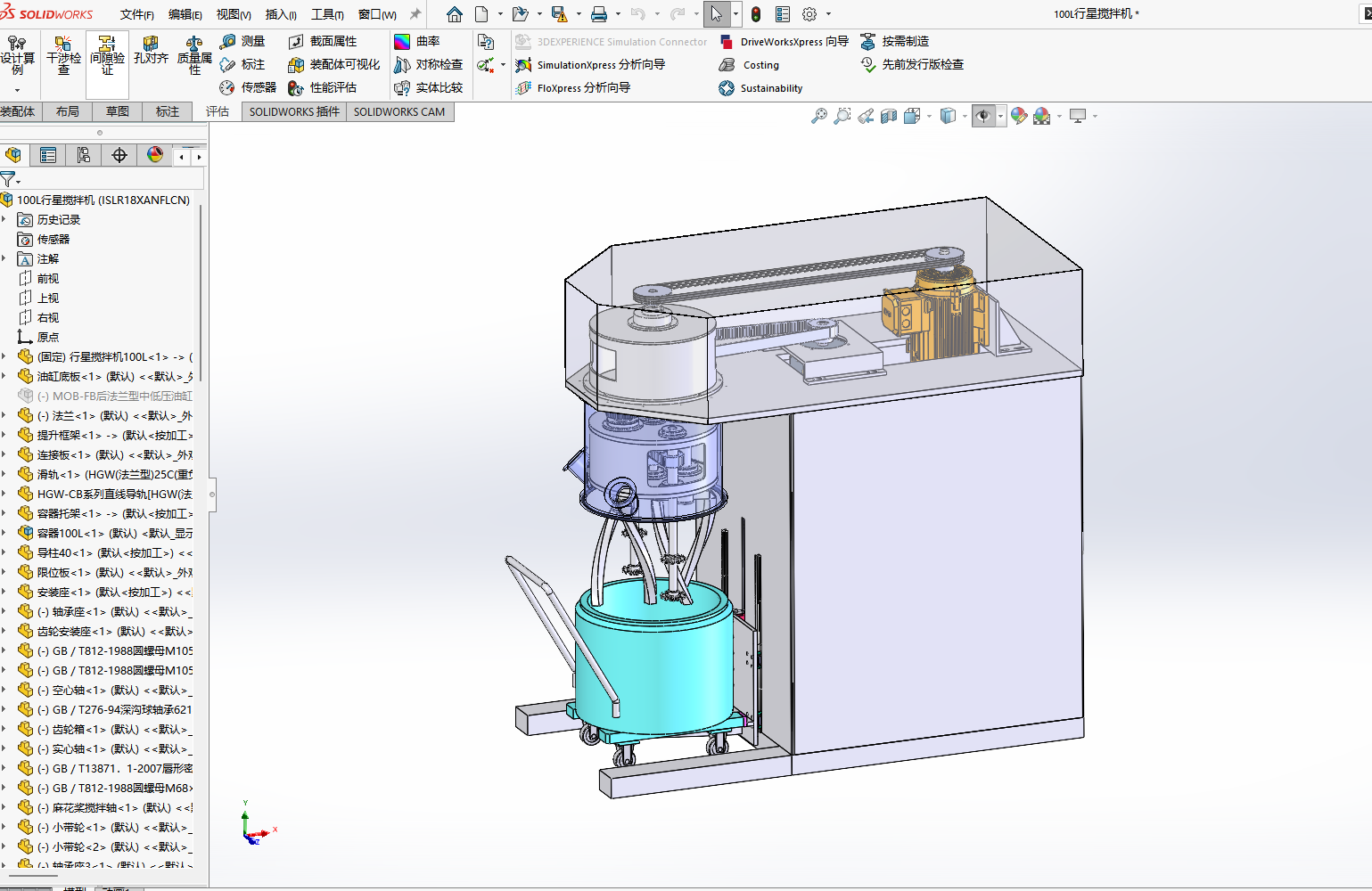Activate the Section View icon
This screenshot has height=891, width=1372.
(x=889, y=116)
